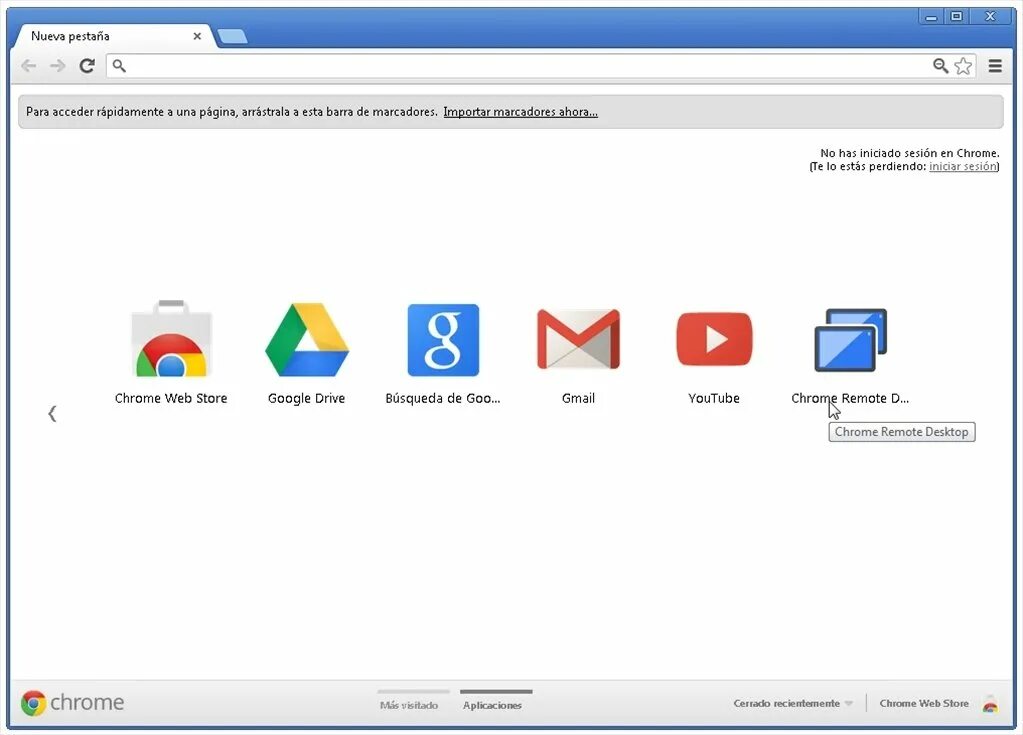This screenshot has width=1023, height=735.
Task: Minimize the Chrome window
Action: point(931,17)
